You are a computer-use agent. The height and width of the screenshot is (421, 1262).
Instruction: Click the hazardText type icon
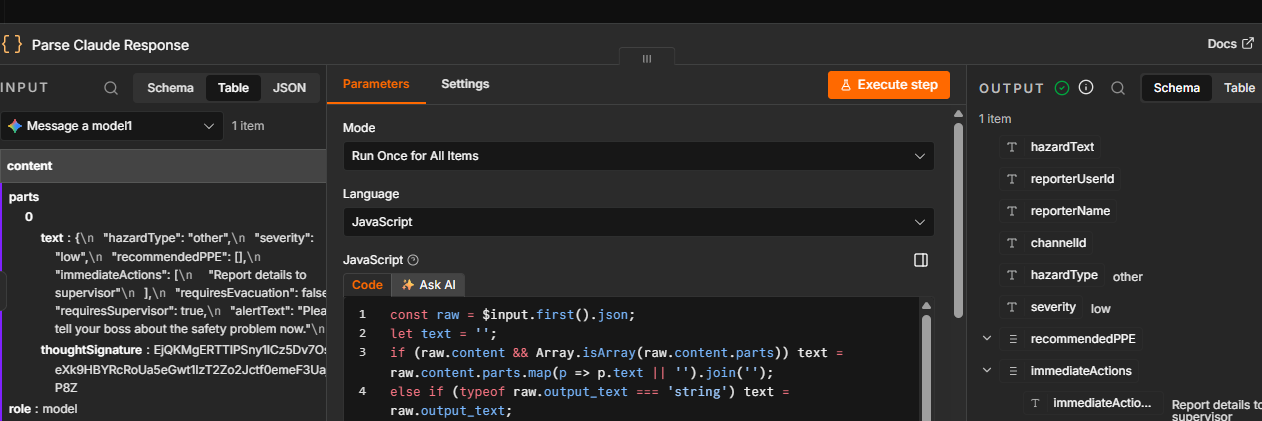coord(1012,147)
